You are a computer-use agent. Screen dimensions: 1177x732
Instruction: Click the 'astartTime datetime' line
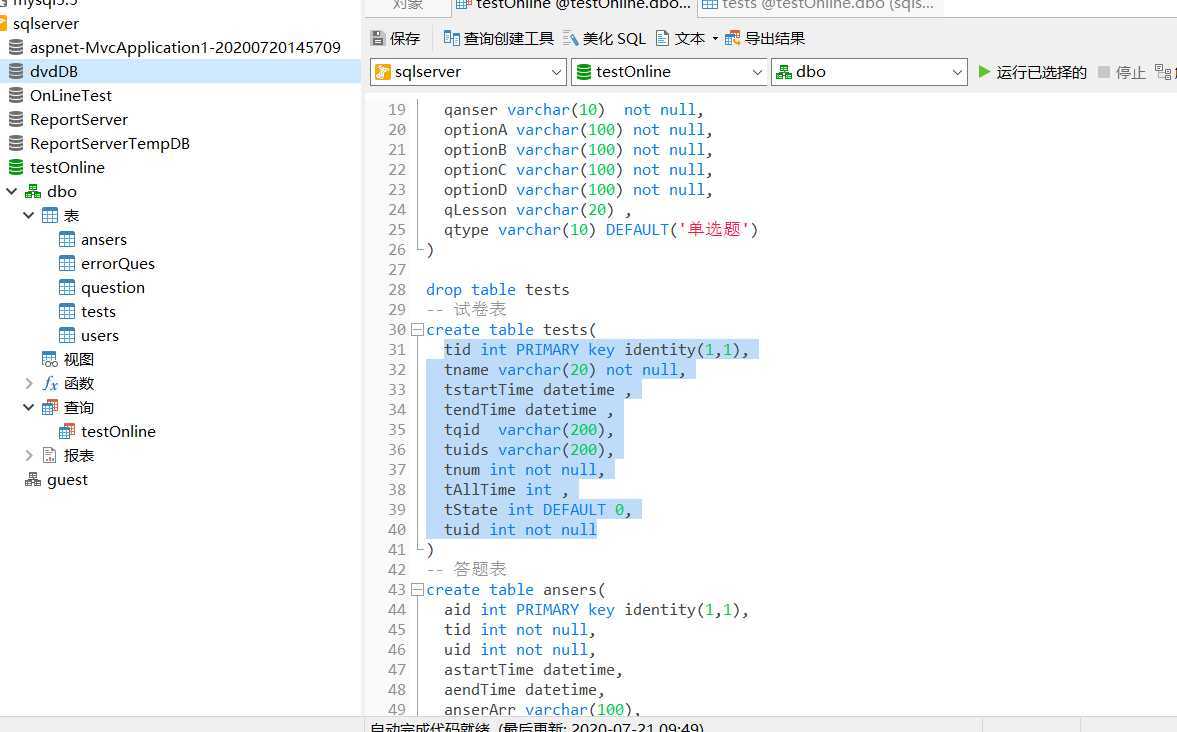[533, 670]
